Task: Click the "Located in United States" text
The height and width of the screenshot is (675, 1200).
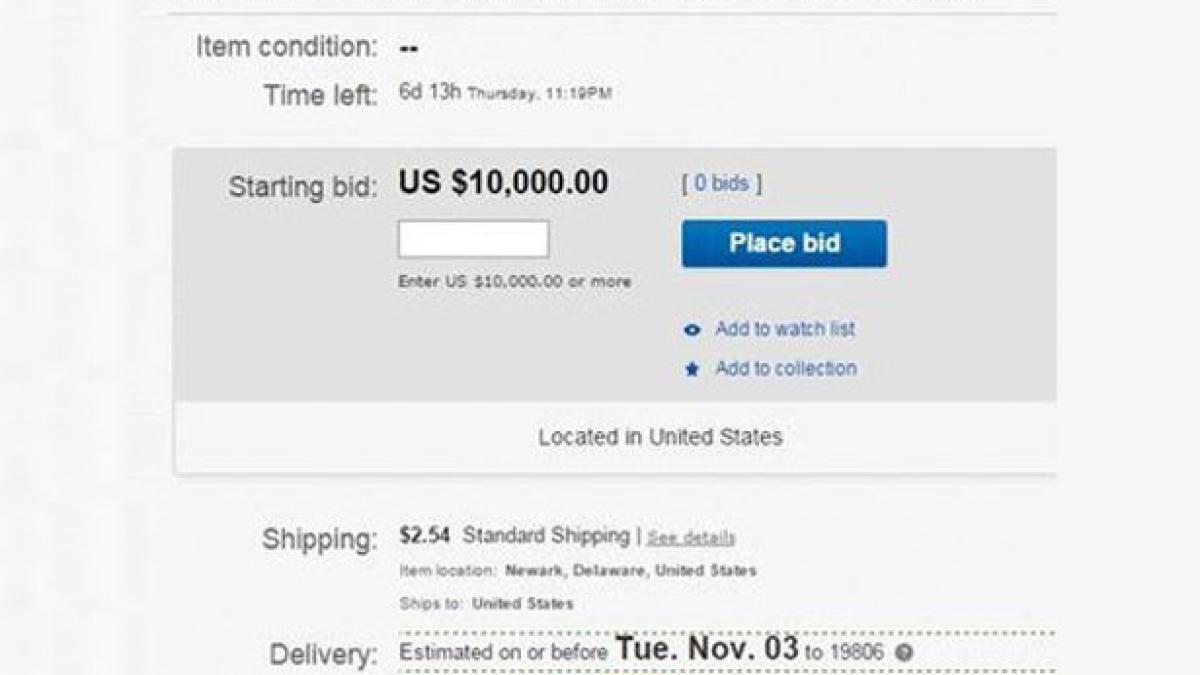Action: click(x=660, y=437)
